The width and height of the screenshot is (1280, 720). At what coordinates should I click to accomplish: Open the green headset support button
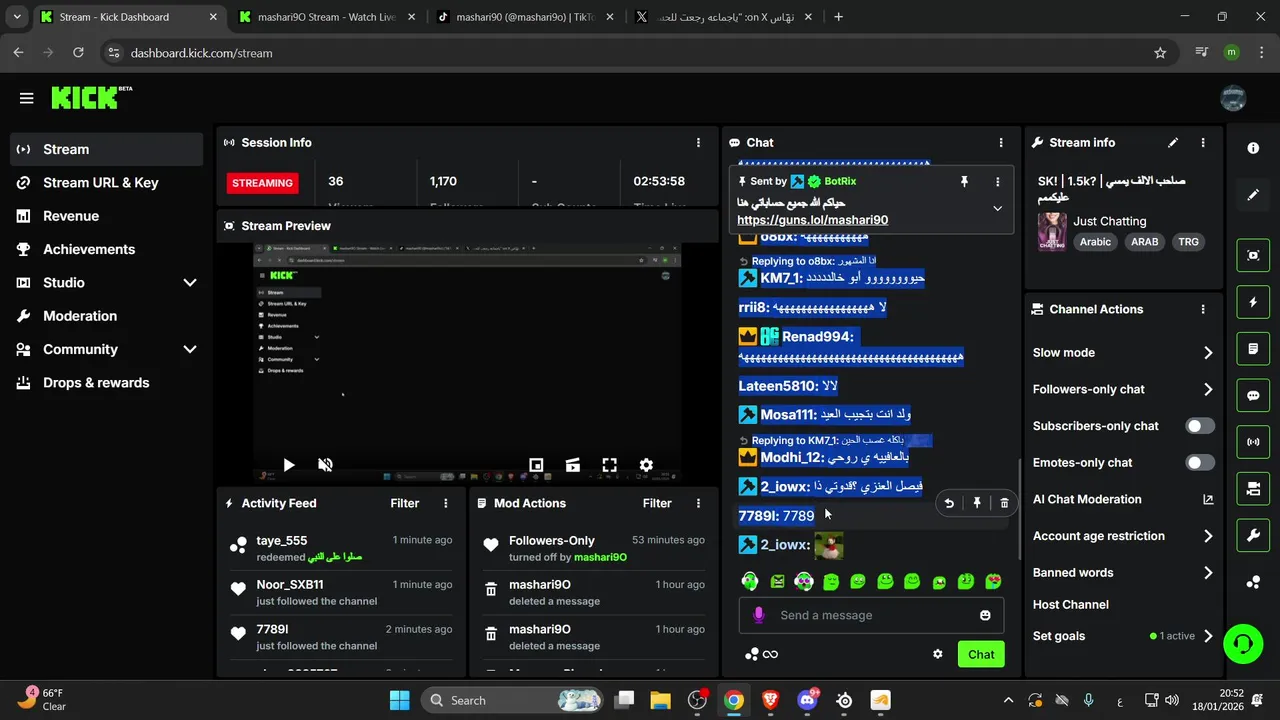[x=1243, y=643]
